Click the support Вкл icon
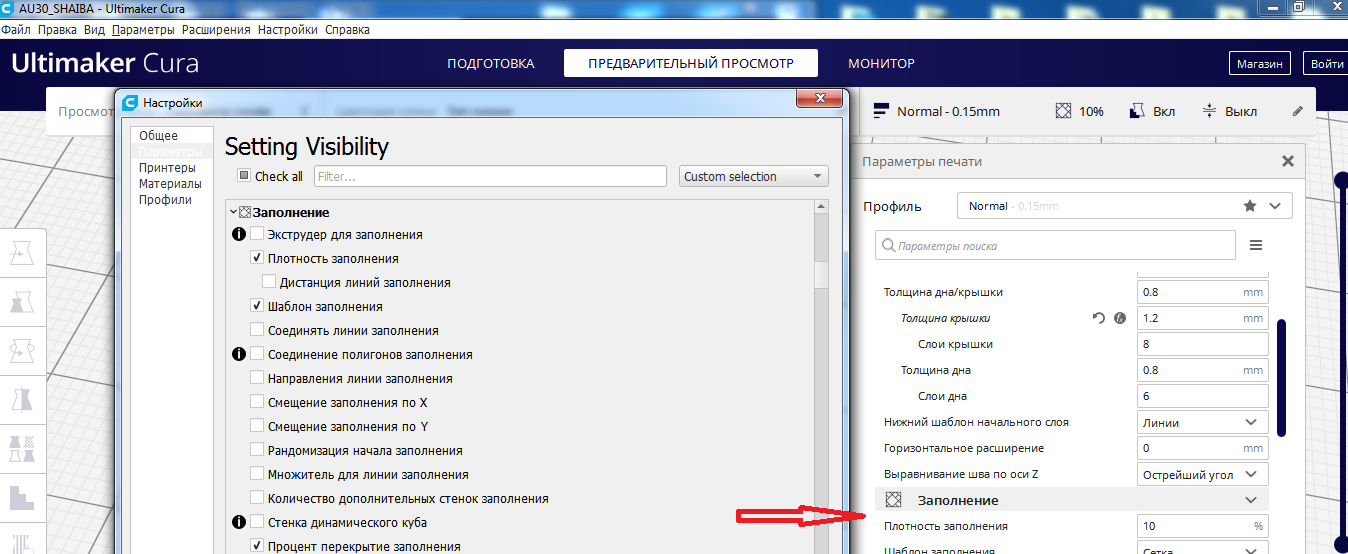 pos(1137,111)
